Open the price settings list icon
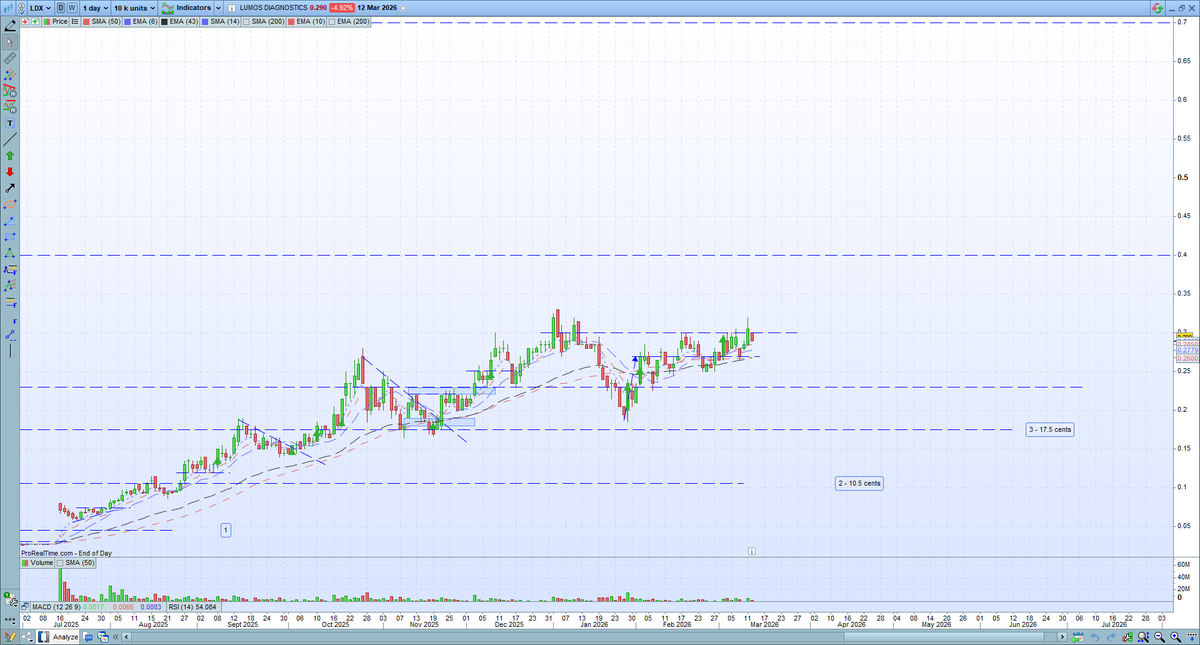Image resolution: width=1200 pixels, height=645 pixels. (75, 22)
